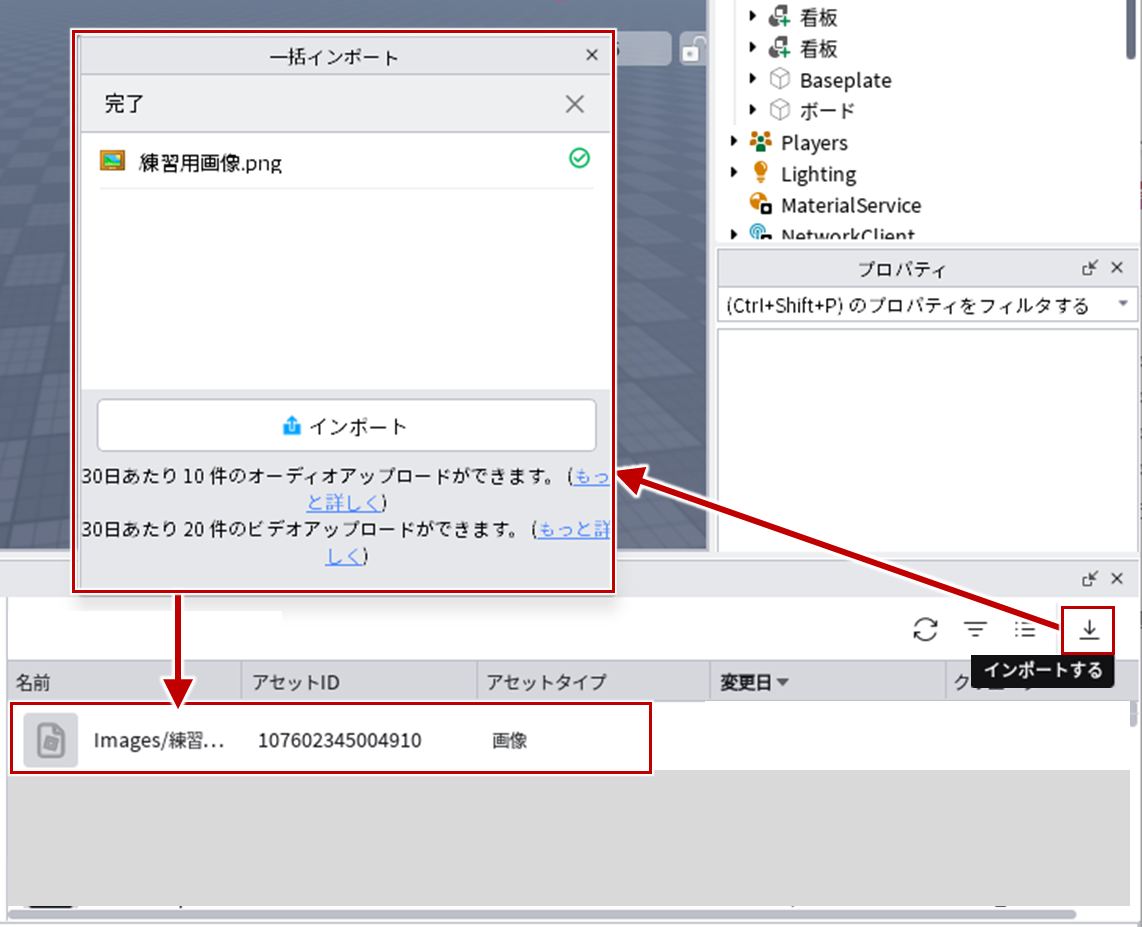Open the asset filter icon

[x=975, y=629]
